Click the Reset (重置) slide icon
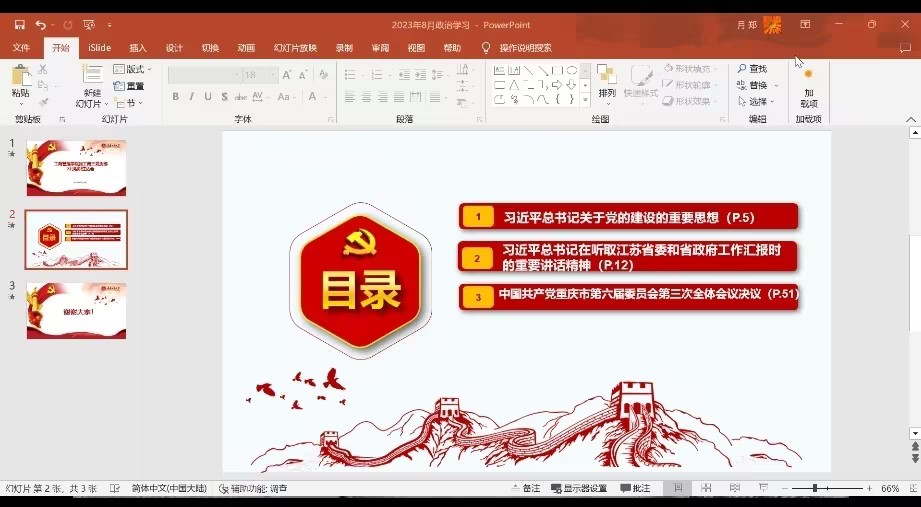The image size is (921, 507). point(129,86)
